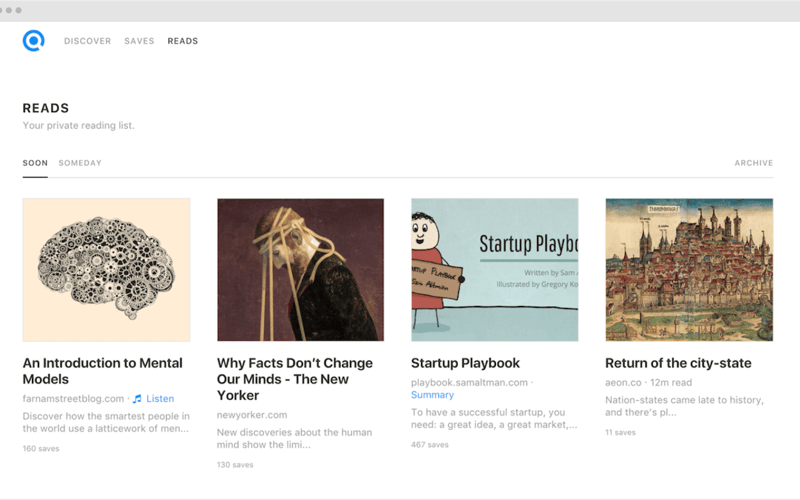Click the blue circular app logo
This screenshot has width=800, height=500.
coord(34,41)
